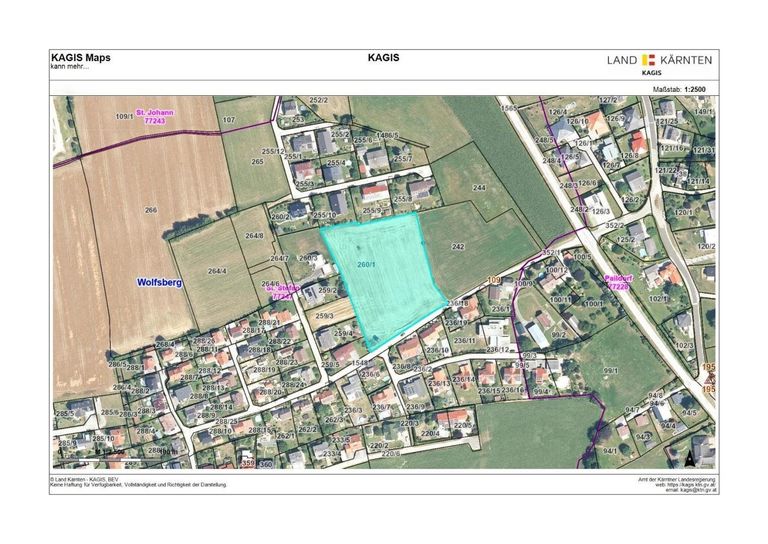Click the 'kann mehr...' subtitle text
Image resolution: width=768 pixels, height=544 pixels.
(70, 67)
